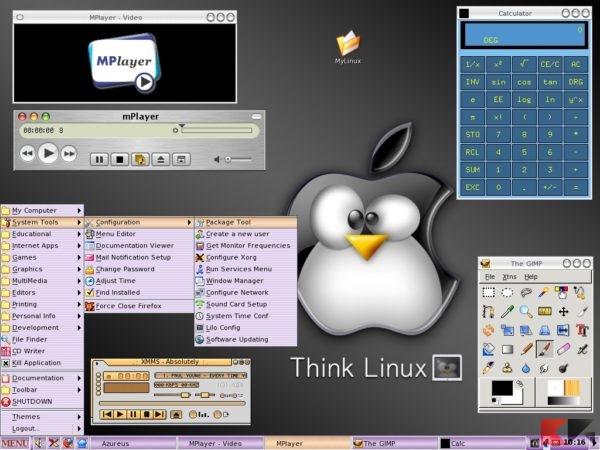Select the Rotate tool in GIMP

pos(488,330)
